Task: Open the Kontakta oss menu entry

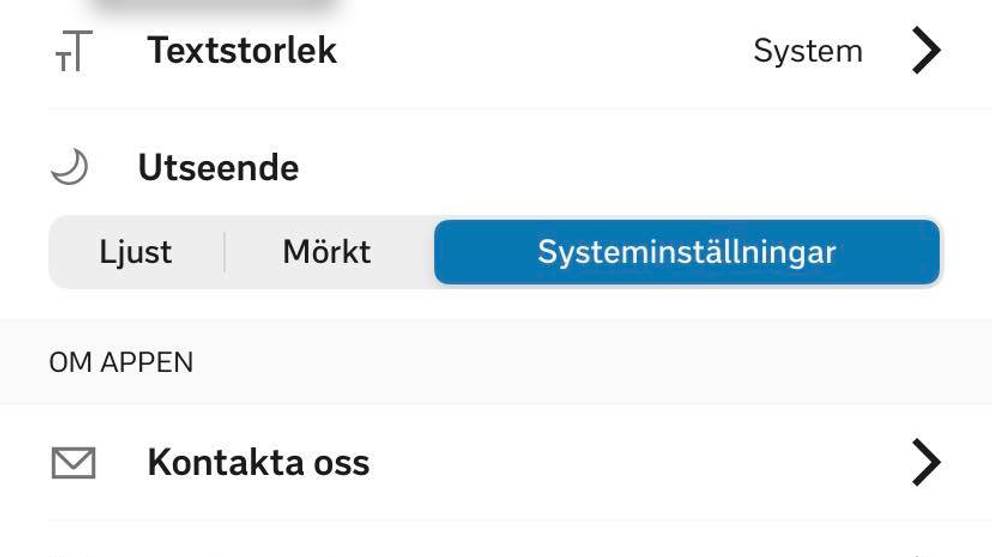Action: (258, 463)
